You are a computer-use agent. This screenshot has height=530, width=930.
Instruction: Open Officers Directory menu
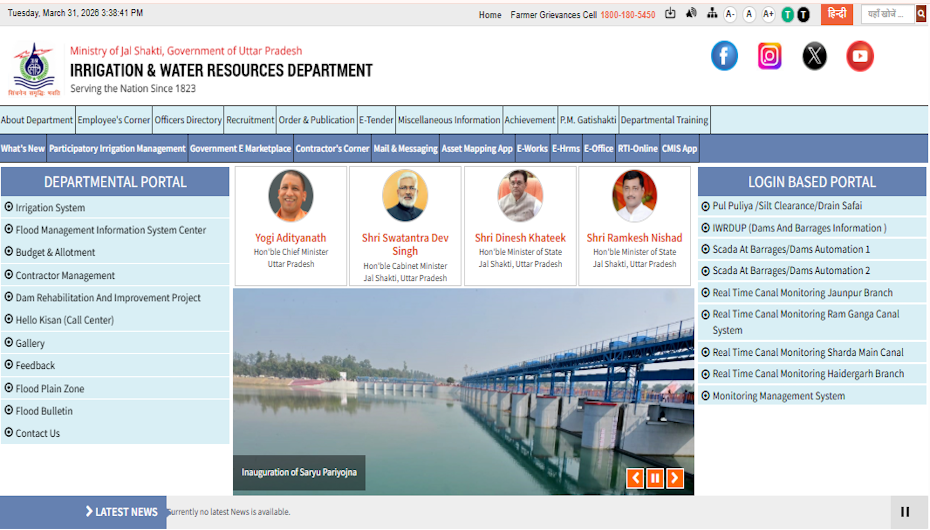[x=188, y=120]
